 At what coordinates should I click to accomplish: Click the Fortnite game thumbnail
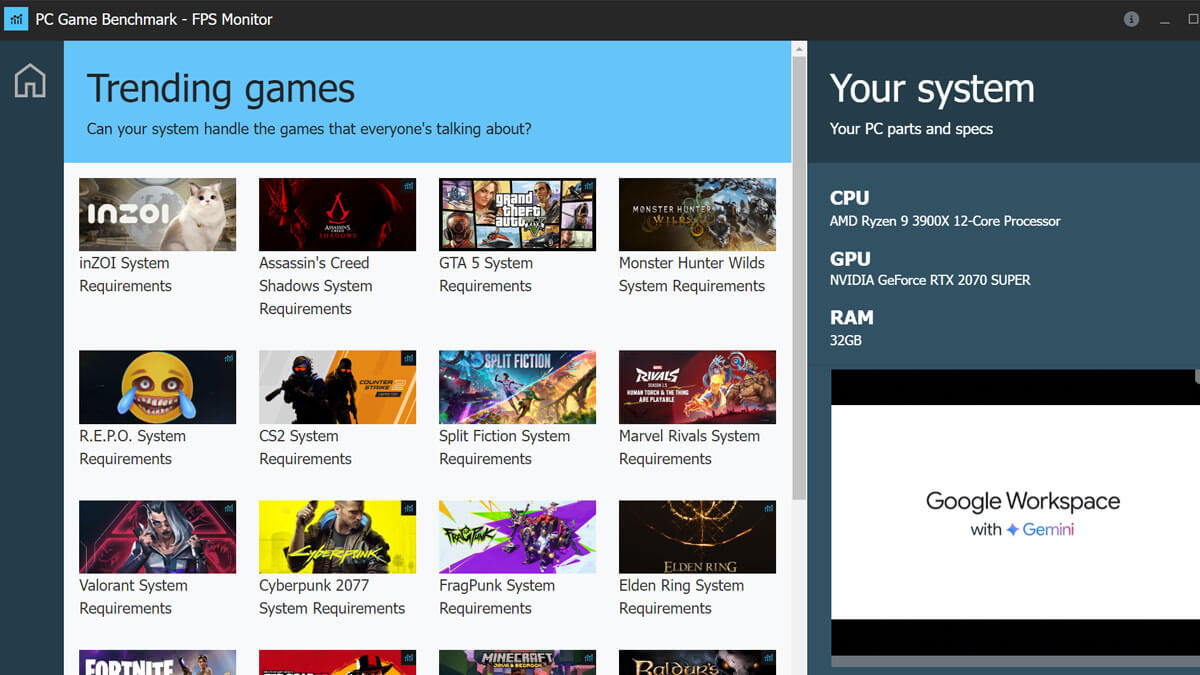(157, 662)
